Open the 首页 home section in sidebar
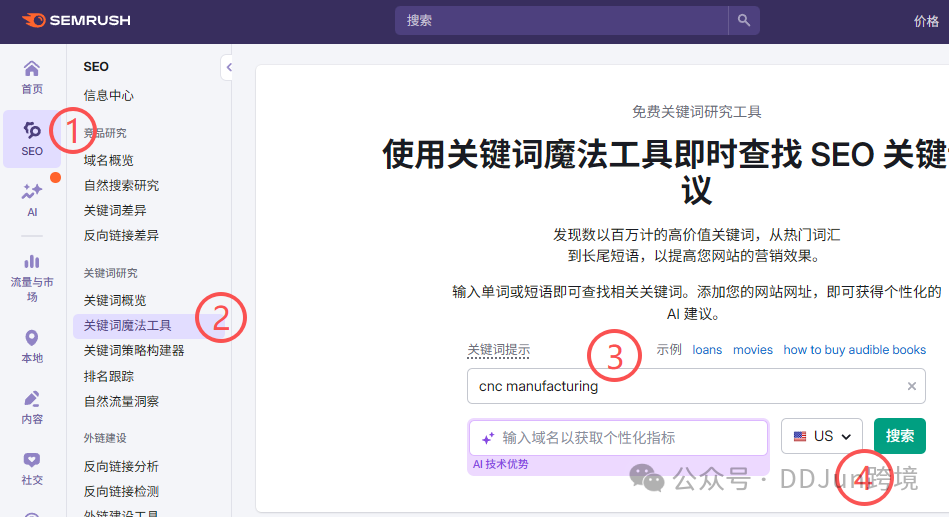The image size is (949, 517). tap(32, 77)
